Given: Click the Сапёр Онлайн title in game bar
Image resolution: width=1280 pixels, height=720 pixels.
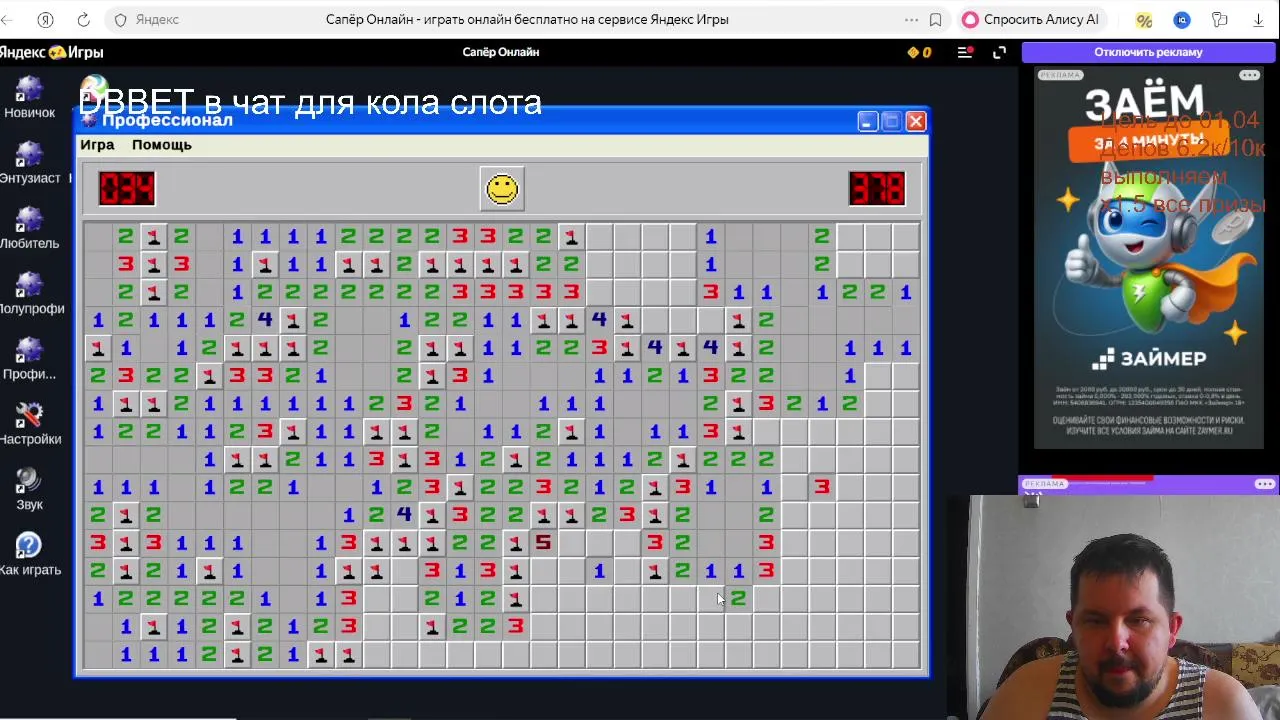Looking at the screenshot, I should coord(501,52).
